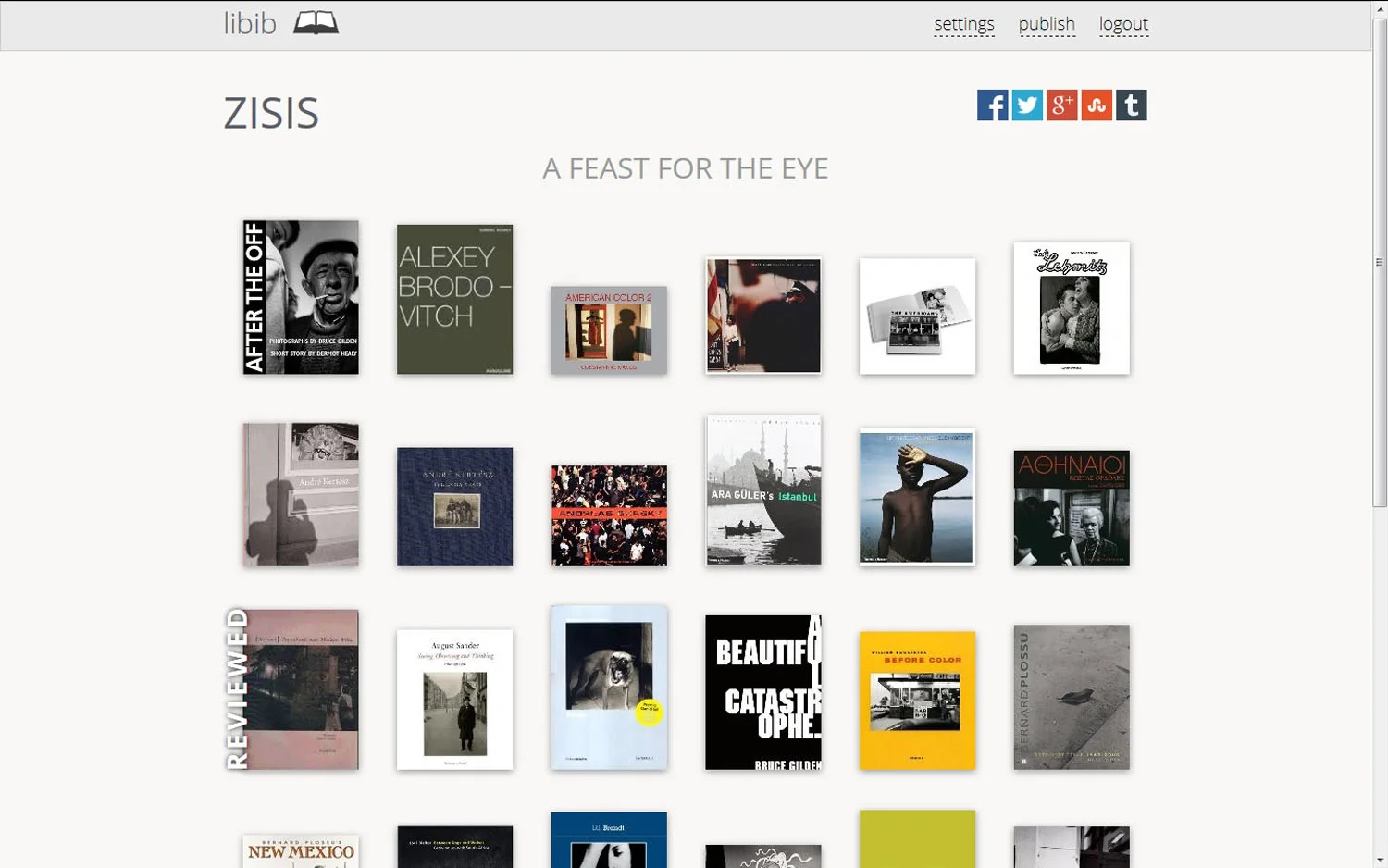Open the After the Off book cover

pos(301,297)
